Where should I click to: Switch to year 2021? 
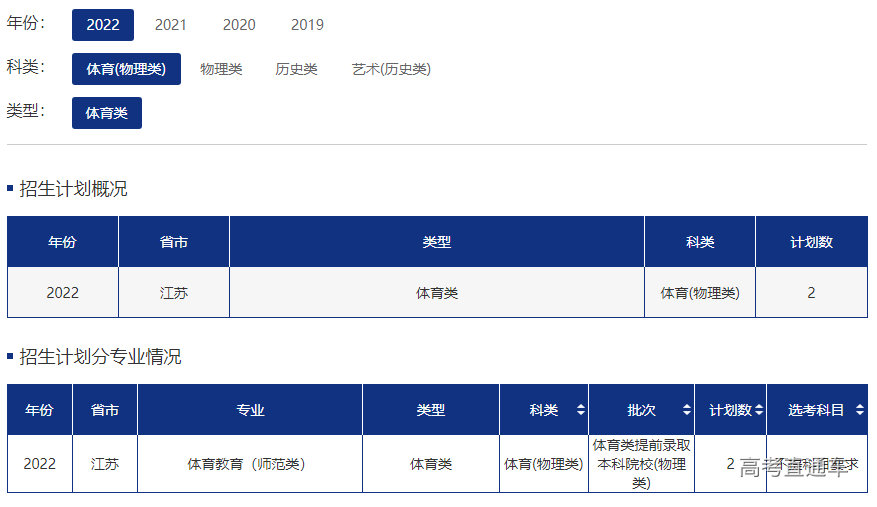pyautogui.click(x=171, y=25)
